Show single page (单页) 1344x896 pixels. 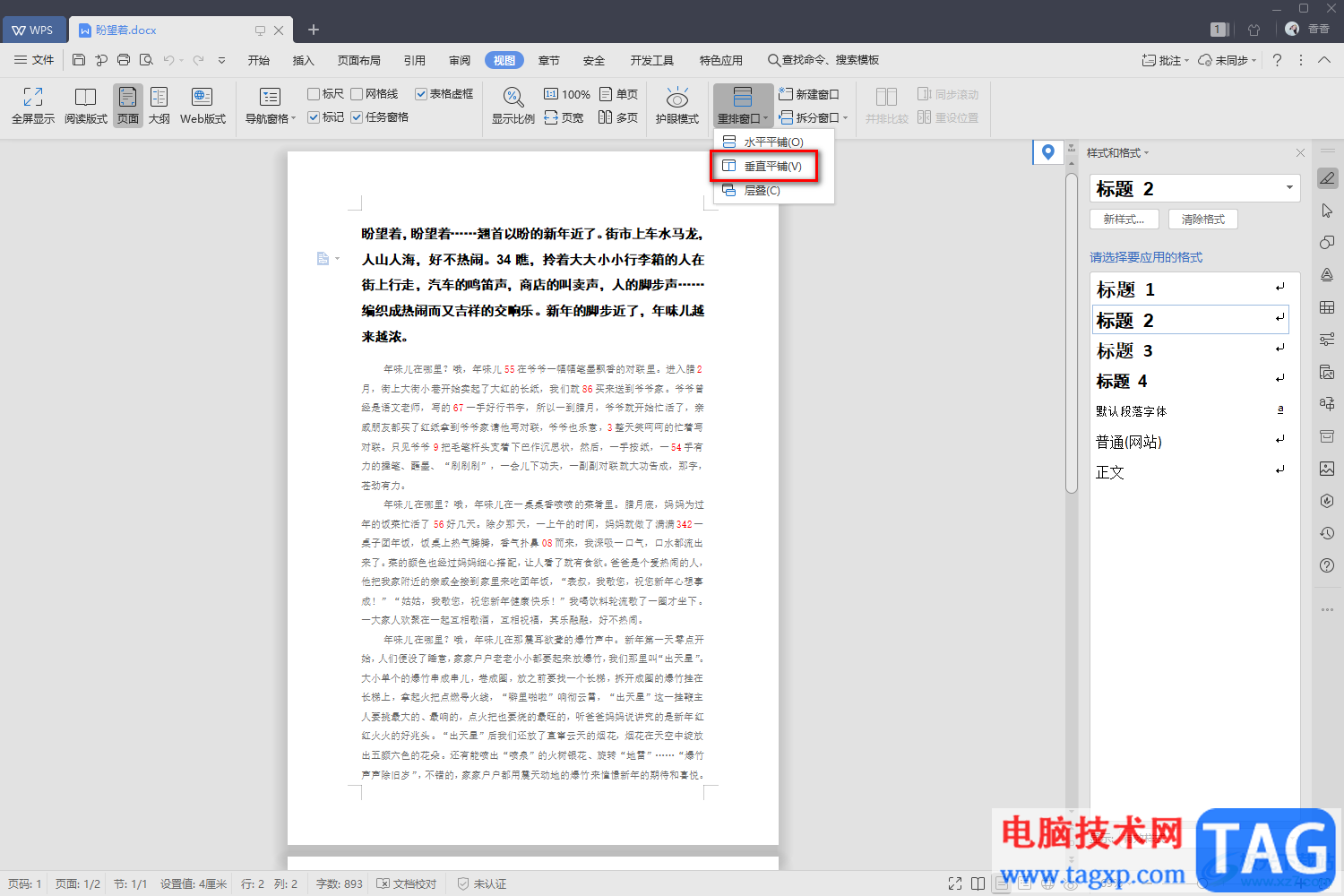pyautogui.click(x=618, y=94)
